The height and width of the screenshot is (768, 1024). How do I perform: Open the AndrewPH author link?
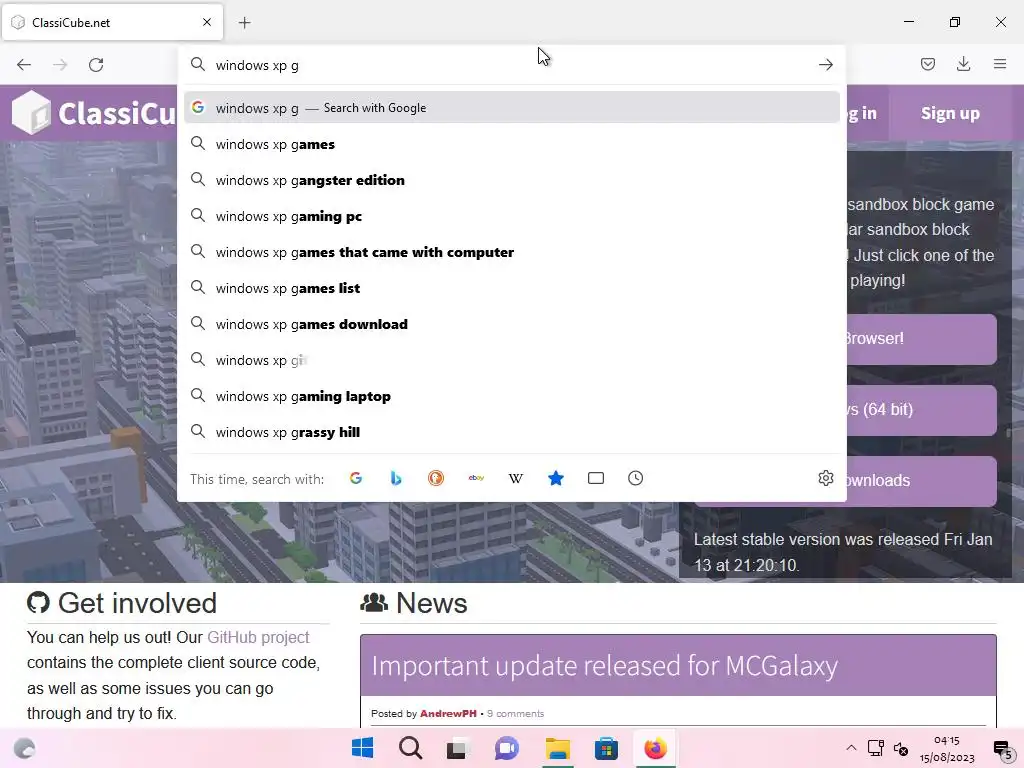[448, 714]
